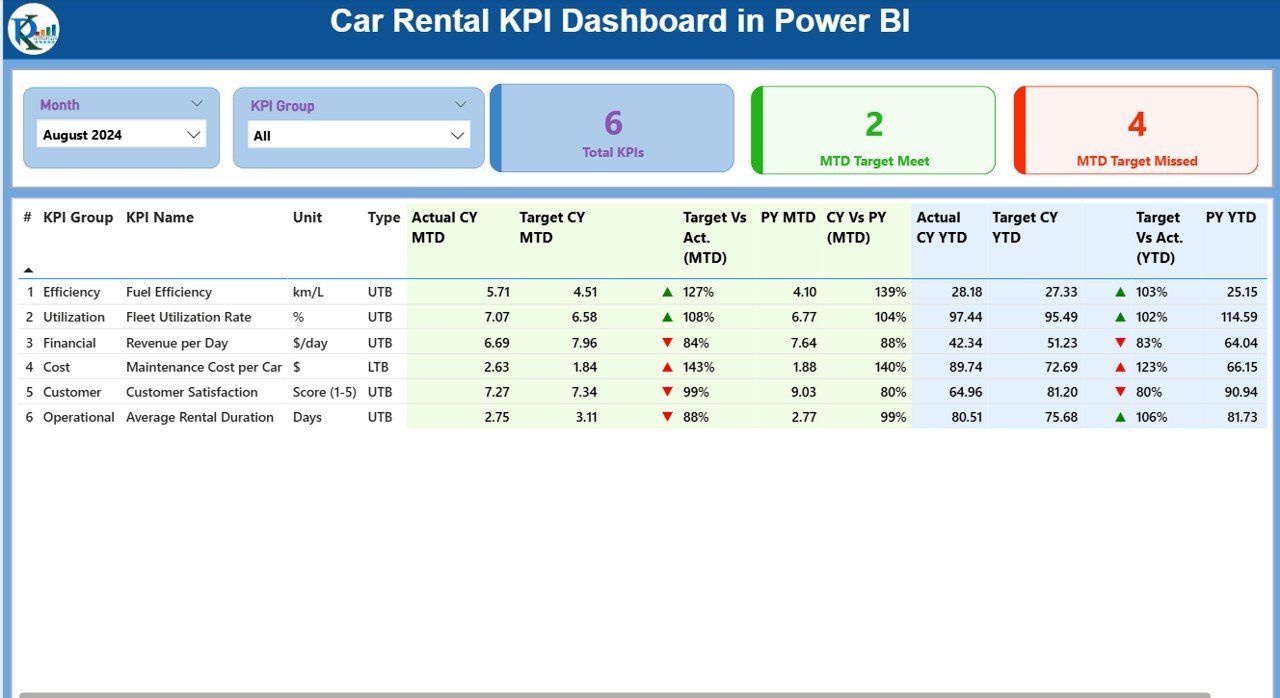Select the MTD Target Missed card
This screenshot has height=698, width=1280.
tap(1137, 131)
